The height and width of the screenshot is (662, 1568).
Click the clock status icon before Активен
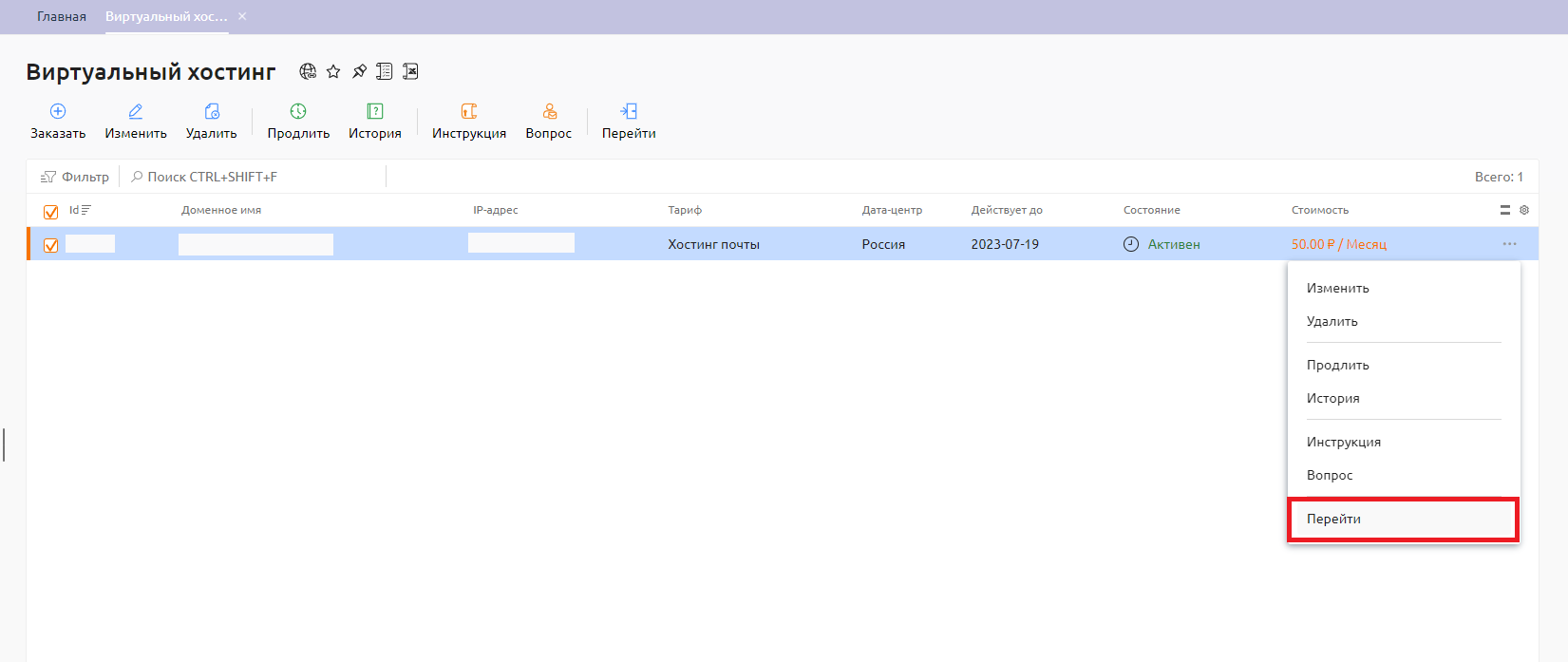(x=1131, y=244)
